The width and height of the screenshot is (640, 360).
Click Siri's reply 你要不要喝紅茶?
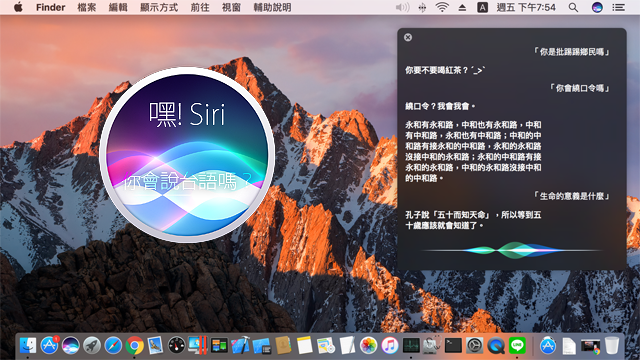click(445, 70)
